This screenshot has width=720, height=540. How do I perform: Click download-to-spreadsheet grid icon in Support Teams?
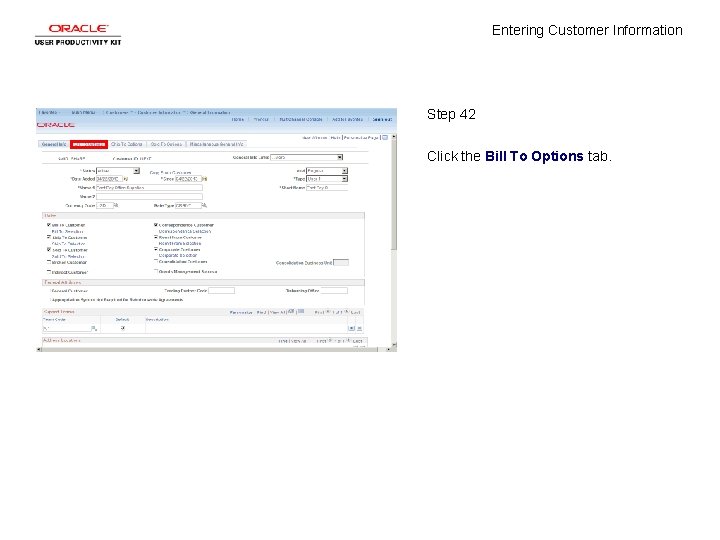(301, 312)
